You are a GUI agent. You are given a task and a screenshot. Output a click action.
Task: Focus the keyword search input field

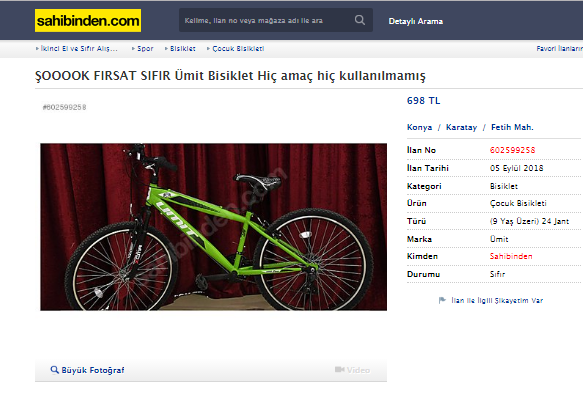tap(266, 20)
